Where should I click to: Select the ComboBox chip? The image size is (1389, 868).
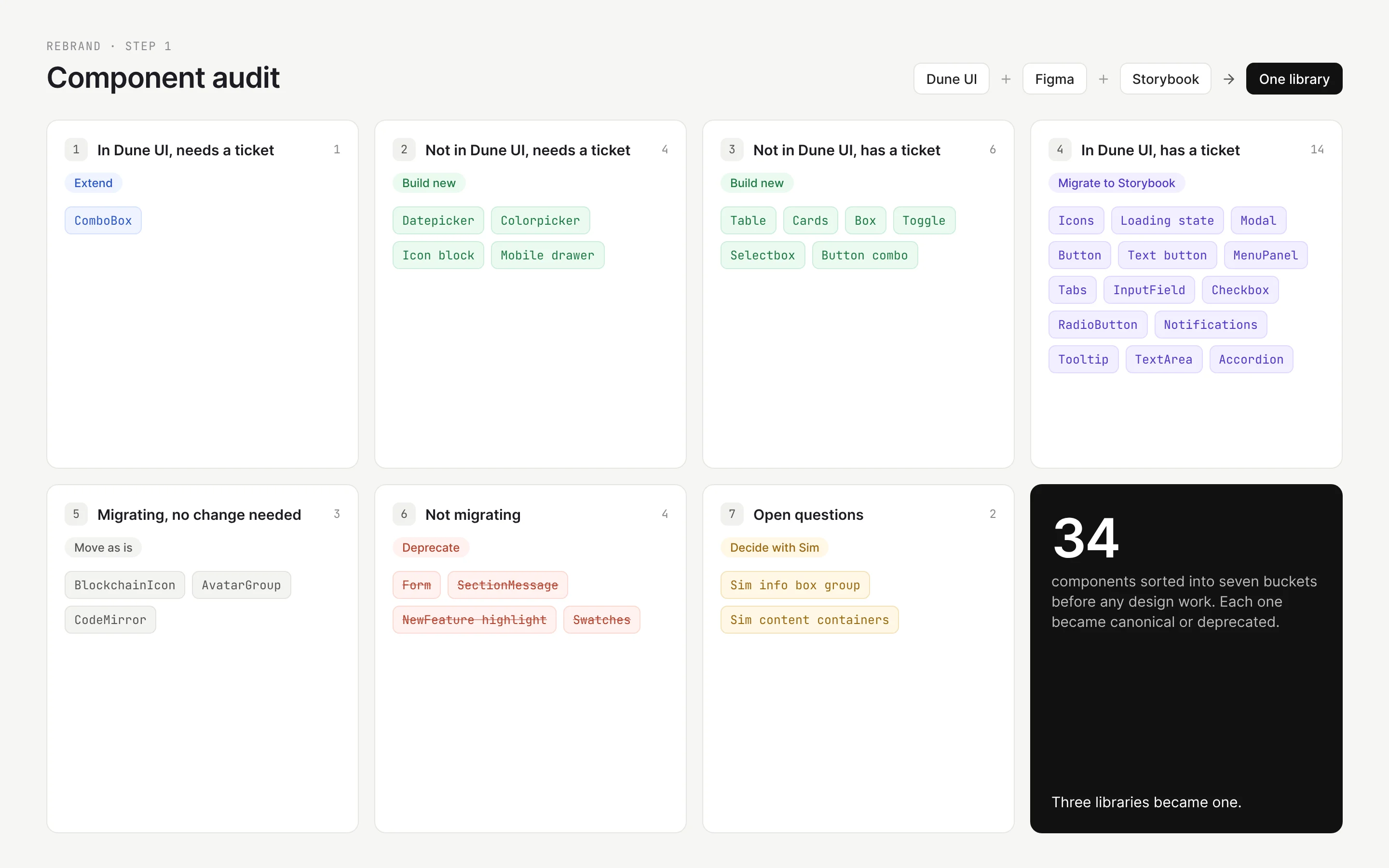coord(103,220)
